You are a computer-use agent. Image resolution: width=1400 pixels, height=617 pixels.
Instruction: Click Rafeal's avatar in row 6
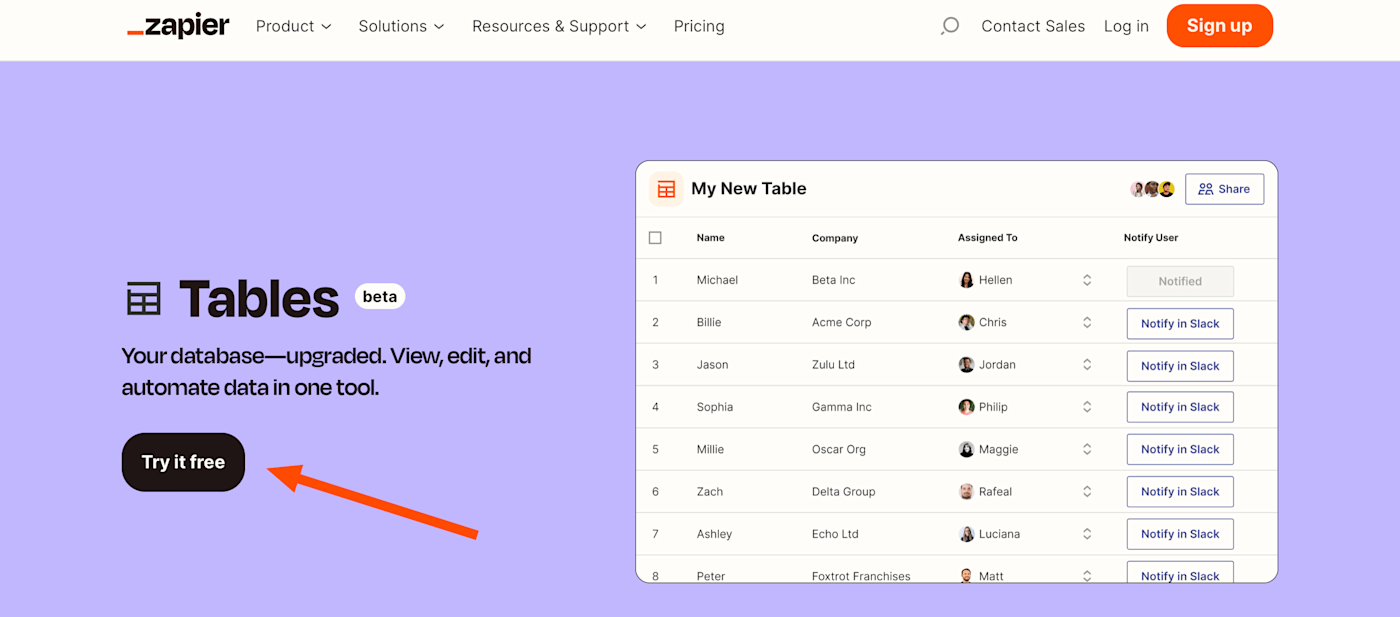966,492
